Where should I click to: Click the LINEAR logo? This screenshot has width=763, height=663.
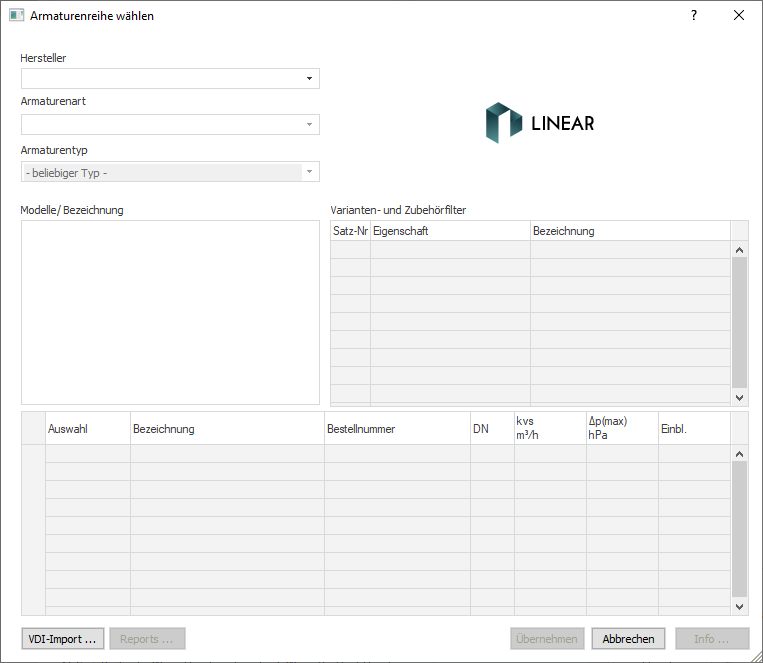coord(540,123)
